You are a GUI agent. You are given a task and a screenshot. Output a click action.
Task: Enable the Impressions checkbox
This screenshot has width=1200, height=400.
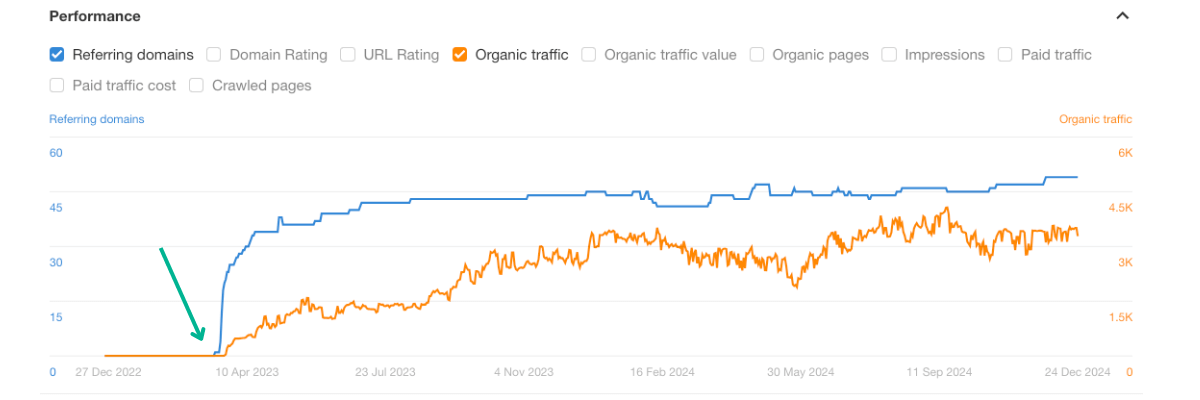tap(889, 55)
